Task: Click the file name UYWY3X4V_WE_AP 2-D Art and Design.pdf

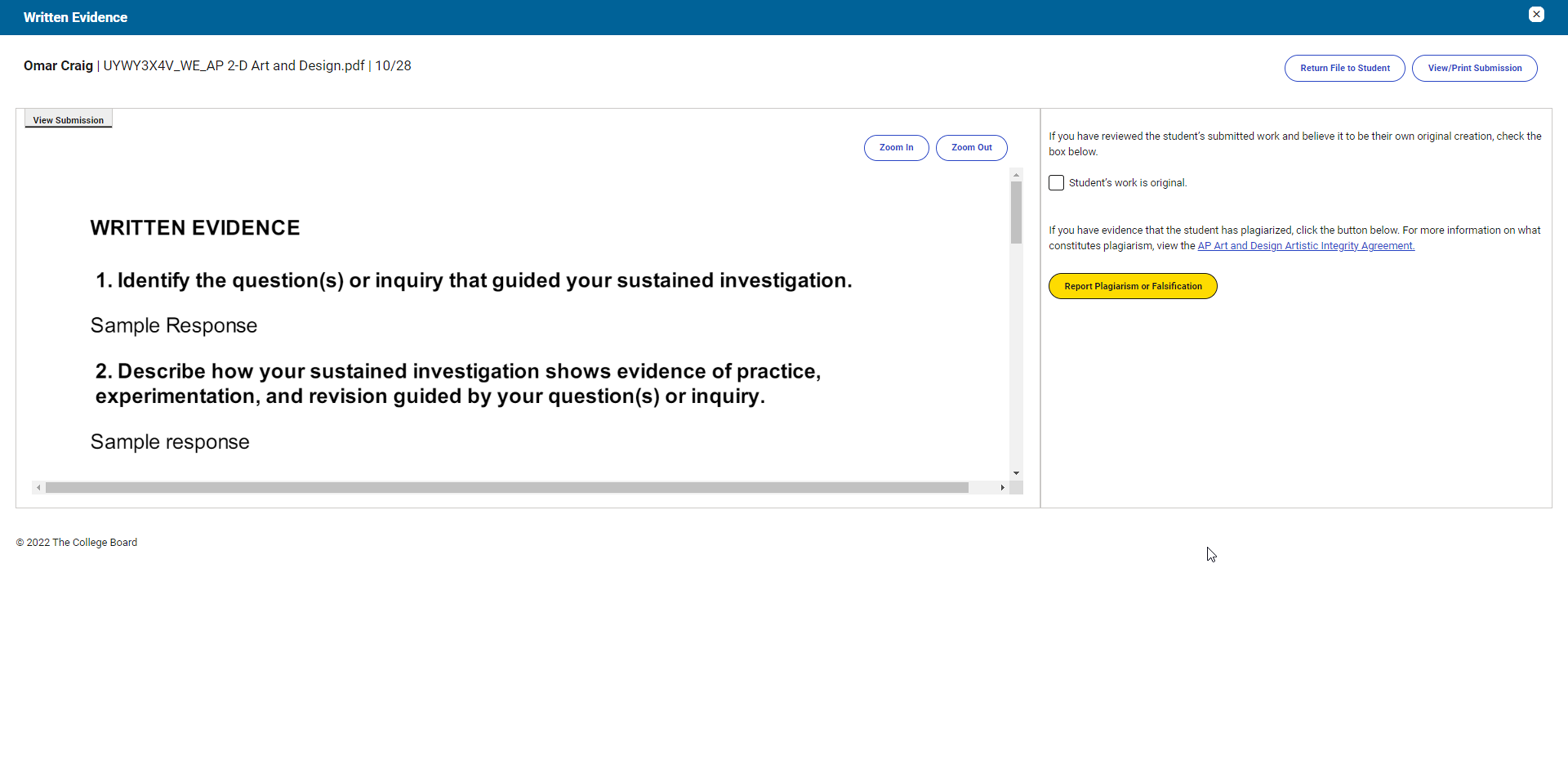Action: click(x=234, y=66)
